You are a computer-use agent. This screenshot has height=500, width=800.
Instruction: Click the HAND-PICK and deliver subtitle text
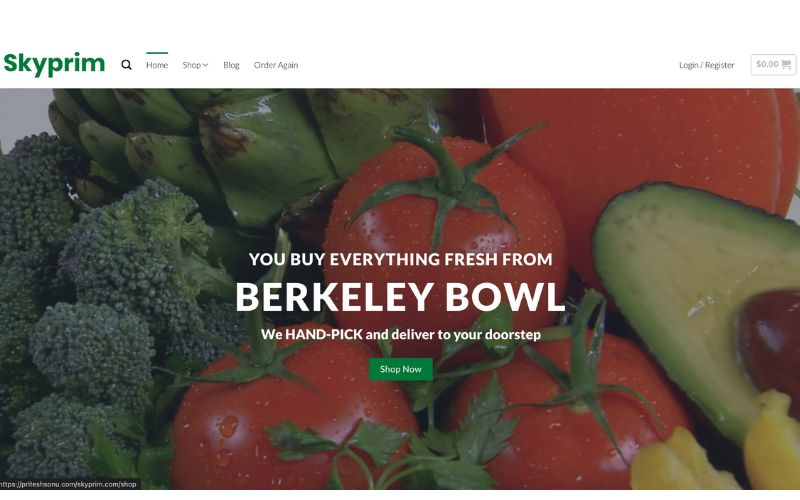(401, 334)
